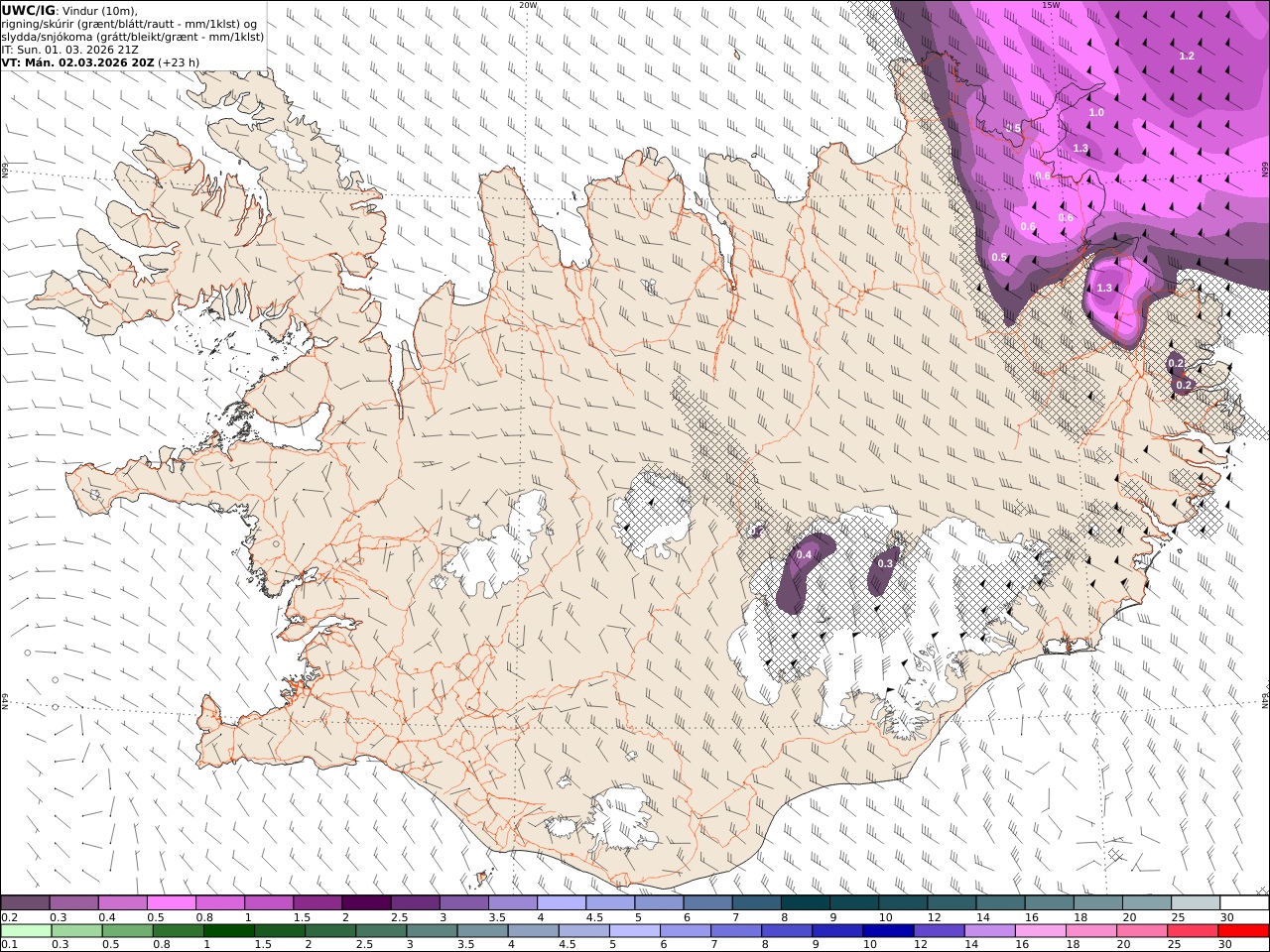Pick the bottom-row violet swatch labeled 12
The width and height of the screenshot is (1270, 952).
pyautogui.click(x=938, y=931)
